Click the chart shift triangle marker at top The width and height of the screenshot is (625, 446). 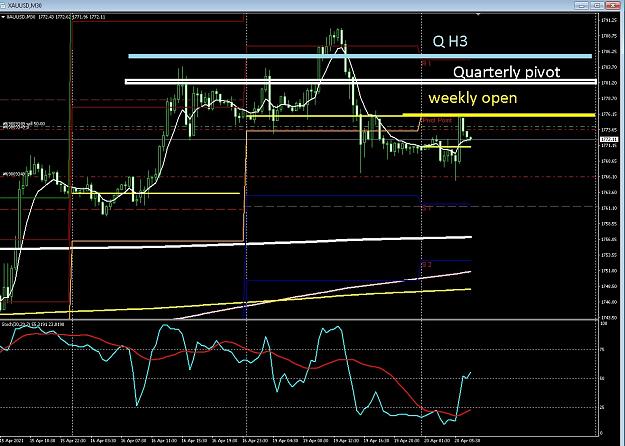(478, 14)
